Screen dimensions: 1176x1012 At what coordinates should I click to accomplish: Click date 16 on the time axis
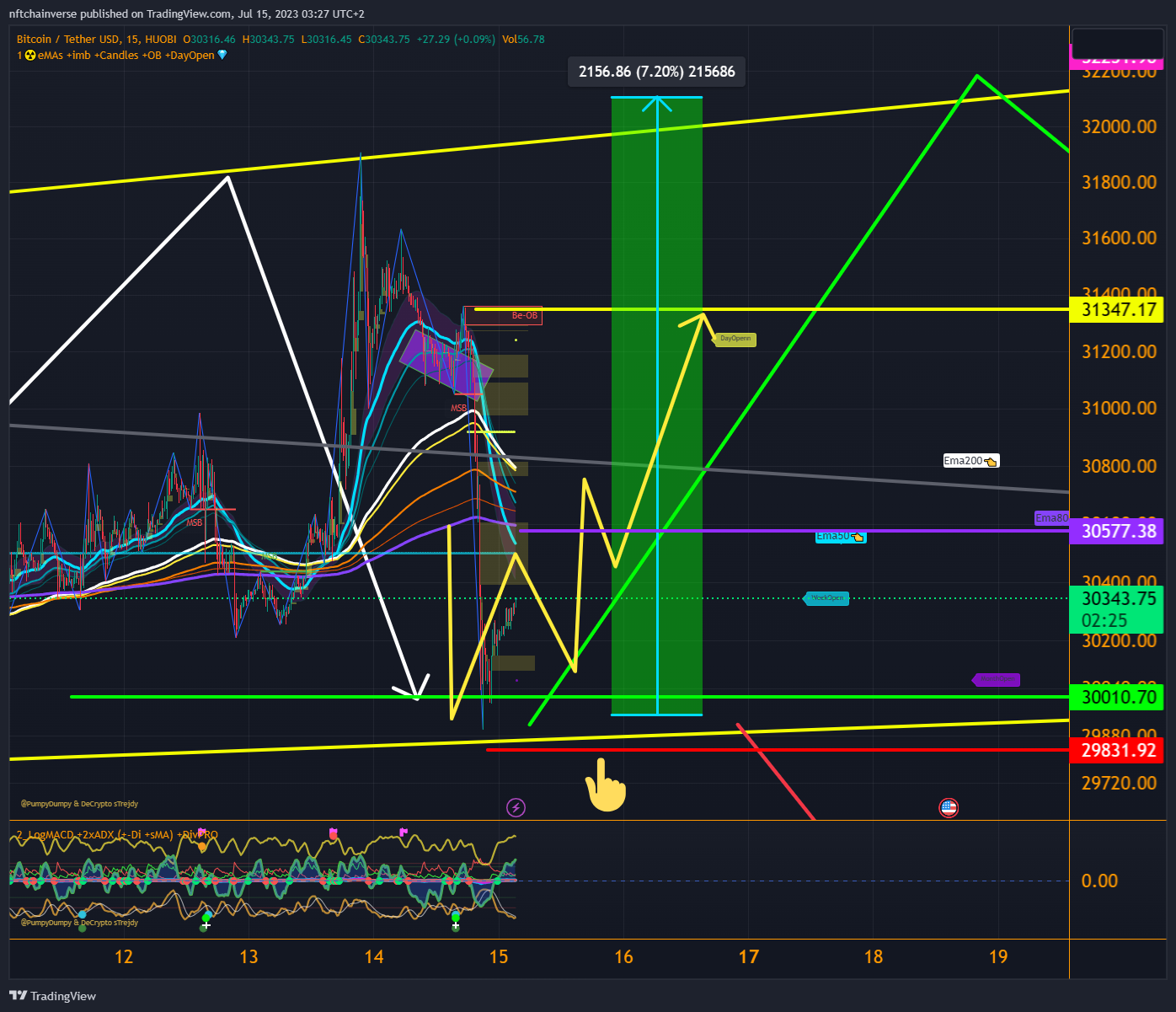(x=623, y=956)
